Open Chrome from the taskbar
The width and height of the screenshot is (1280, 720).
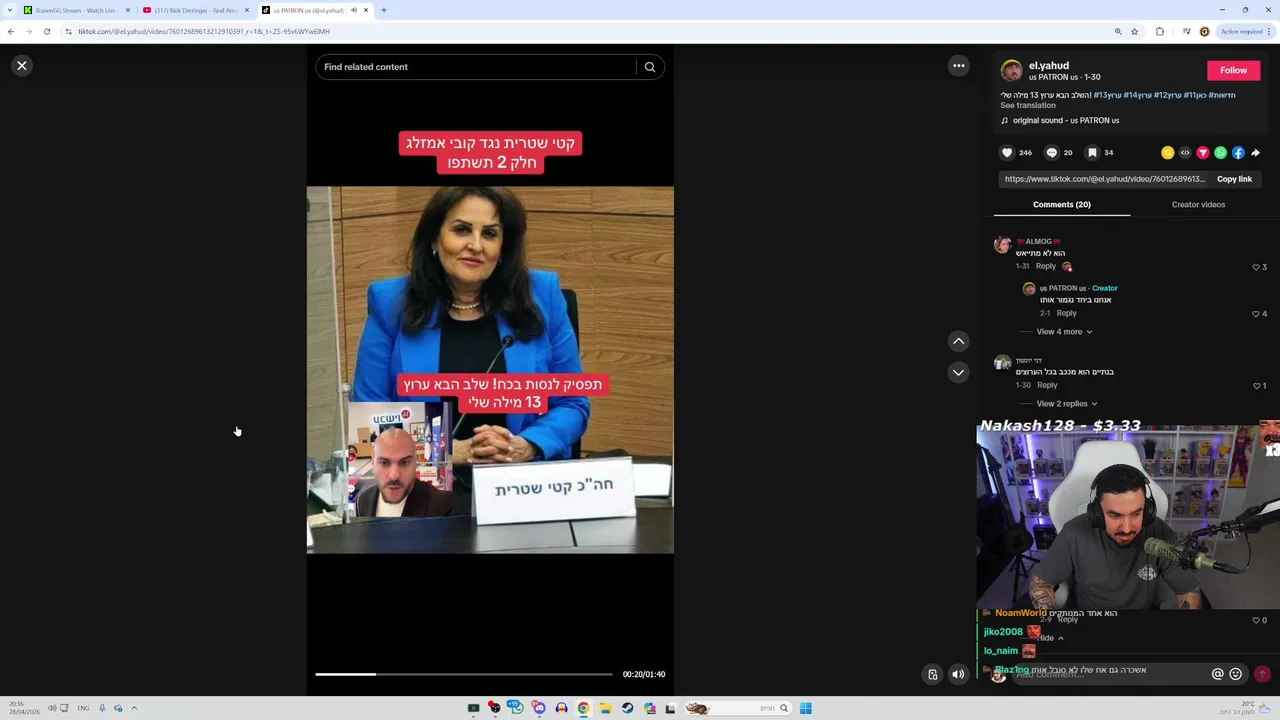click(x=583, y=708)
